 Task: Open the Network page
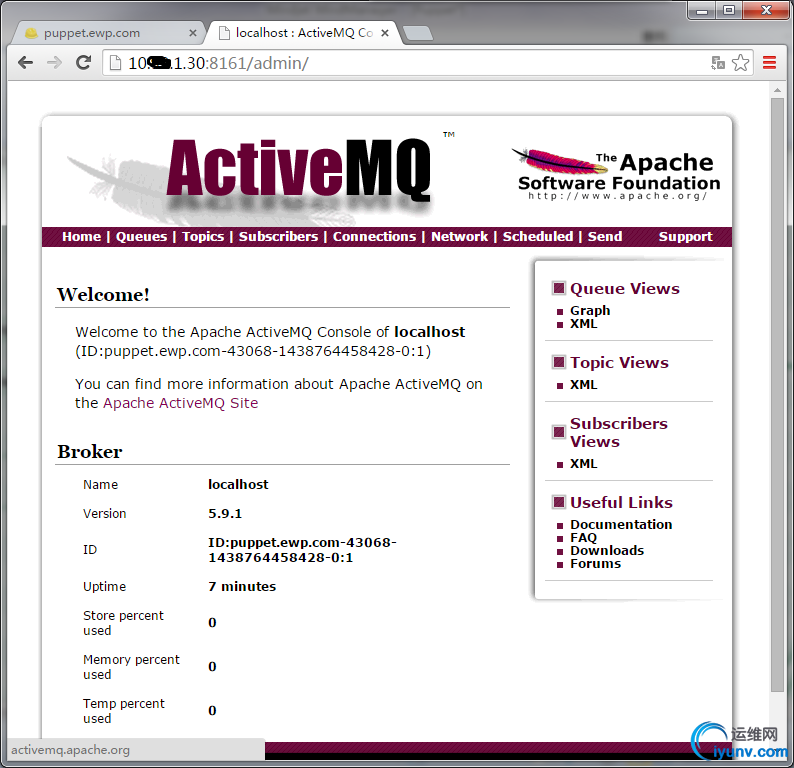(x=459, y=236)
